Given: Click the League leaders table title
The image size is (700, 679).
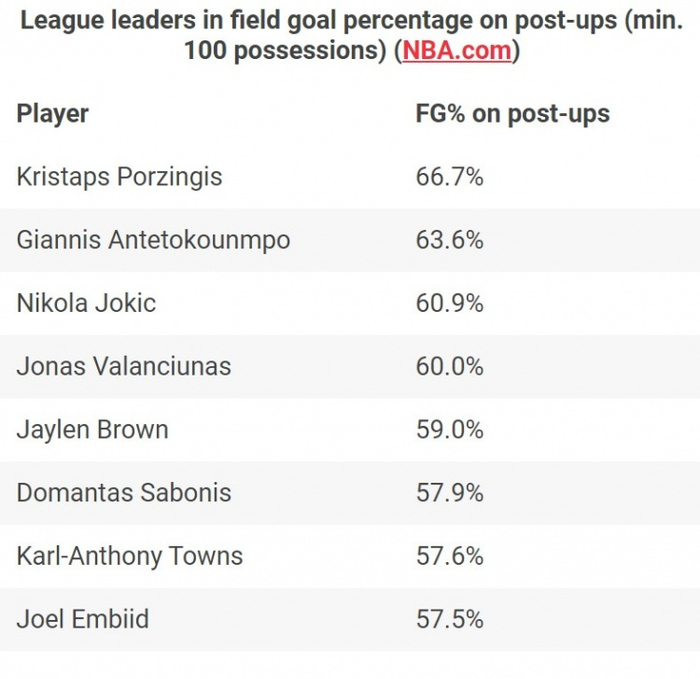Looking at the screenshot, I should [x=350, y=22].
